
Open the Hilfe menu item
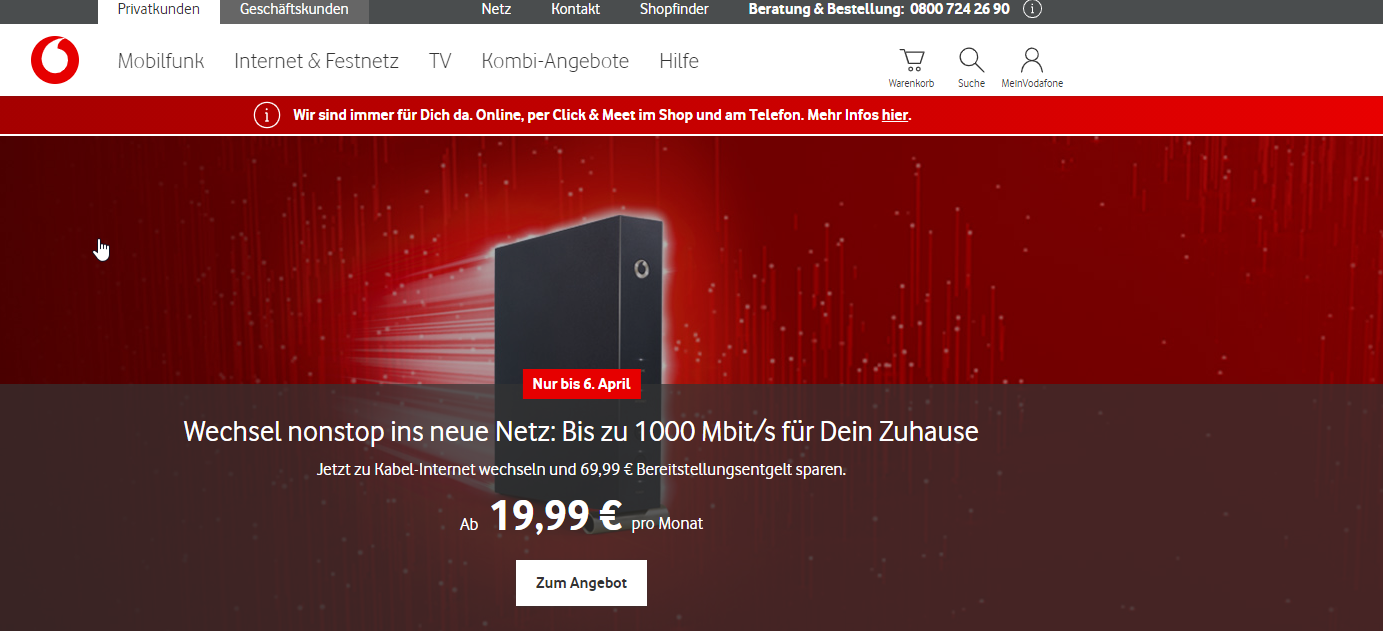[x=679, y=61]
